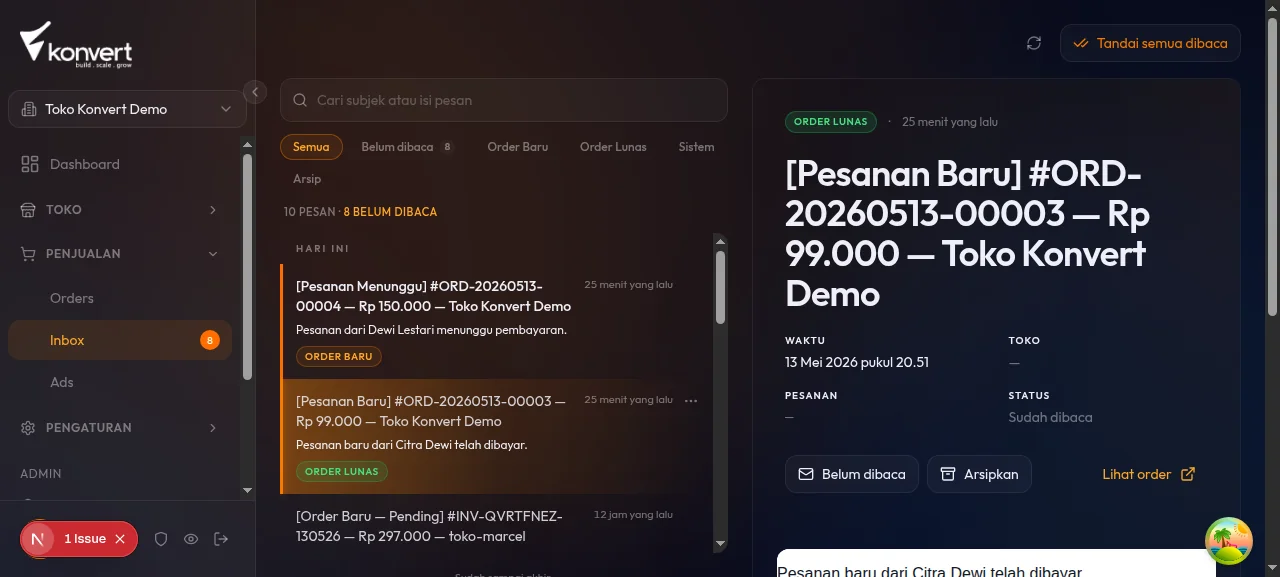Select the Order Baru filter tab
This screenshot has height=577, width=1280.
(x=518, y=147)
